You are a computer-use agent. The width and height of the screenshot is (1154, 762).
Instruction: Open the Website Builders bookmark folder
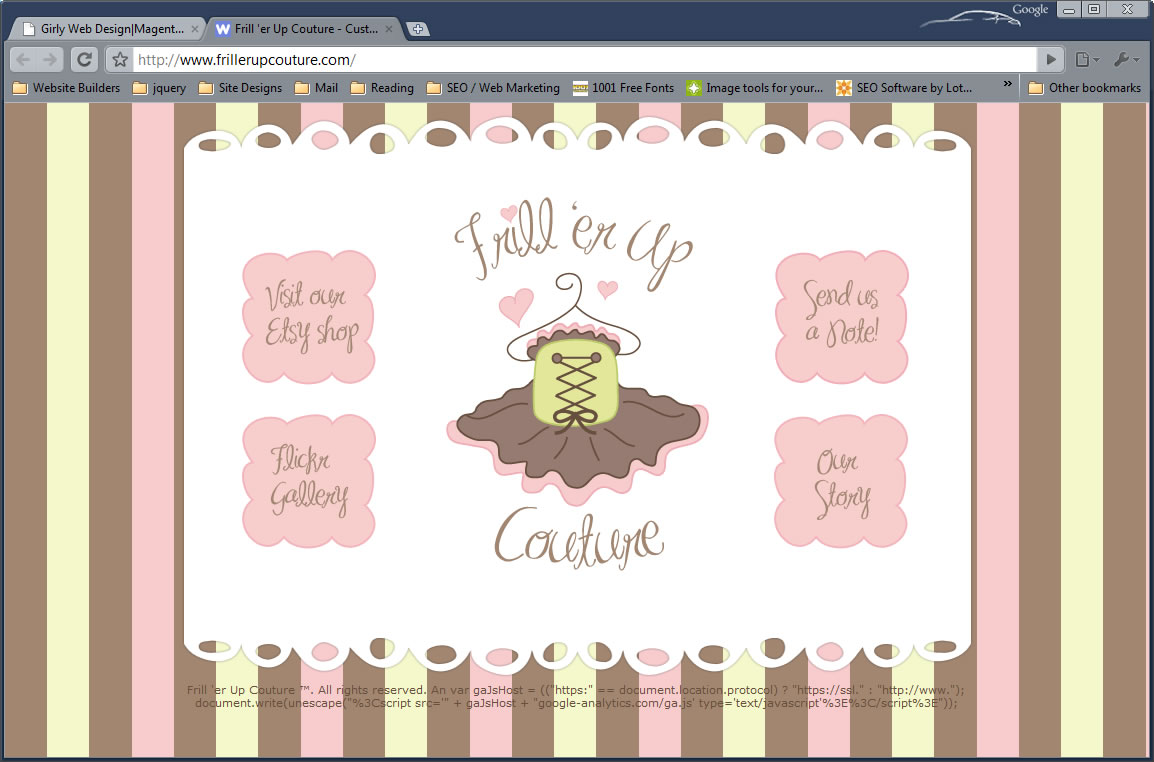(x=66, y=88)
